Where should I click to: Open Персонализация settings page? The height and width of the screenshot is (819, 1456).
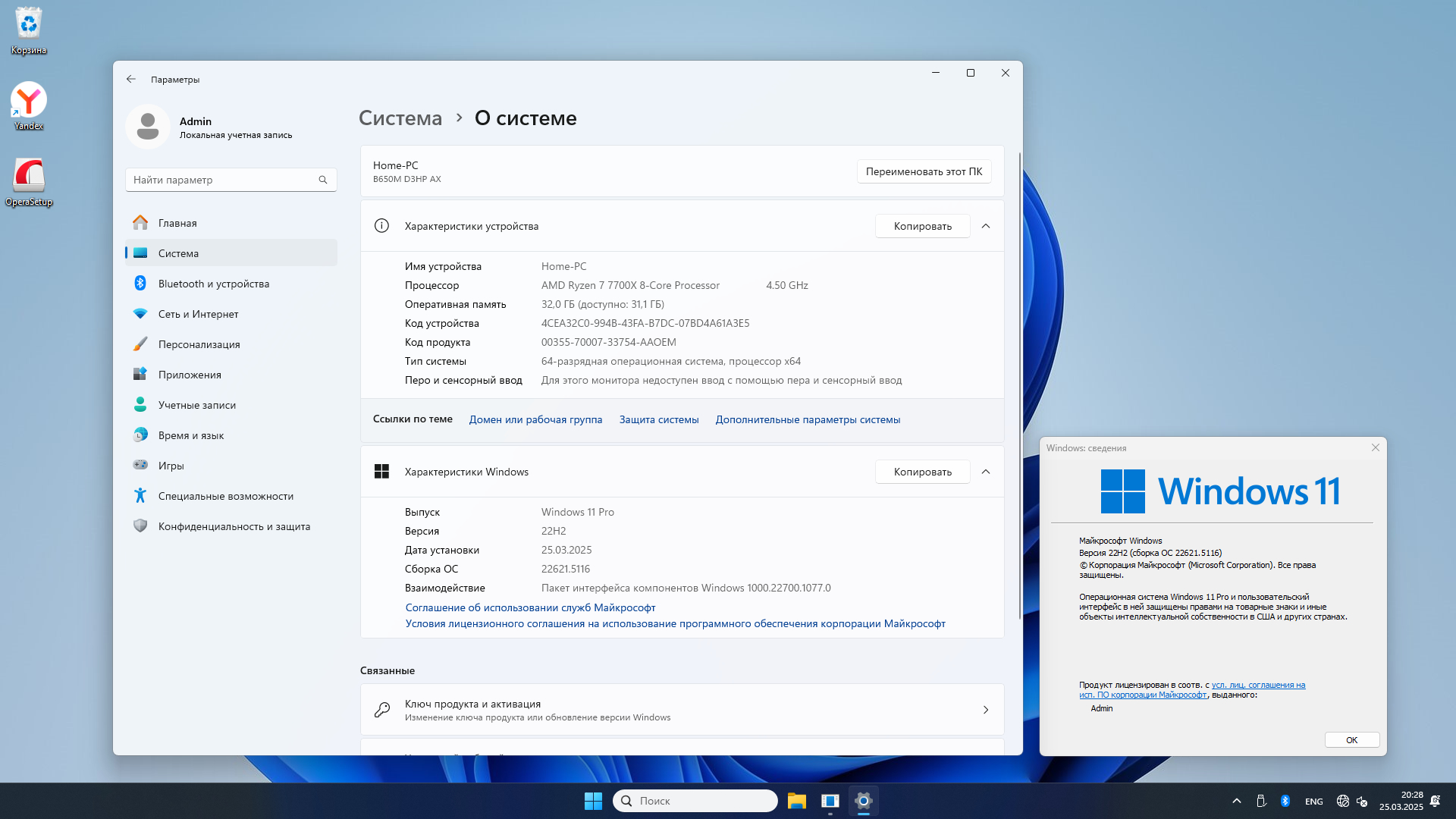point(199,344)
